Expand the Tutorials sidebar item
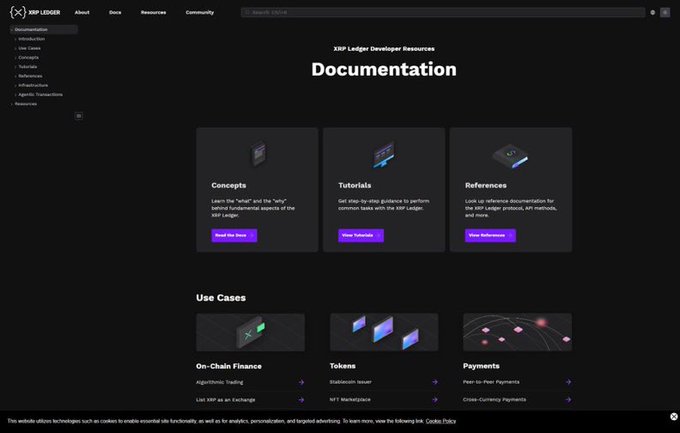680x433 pixels. (27, 67)
